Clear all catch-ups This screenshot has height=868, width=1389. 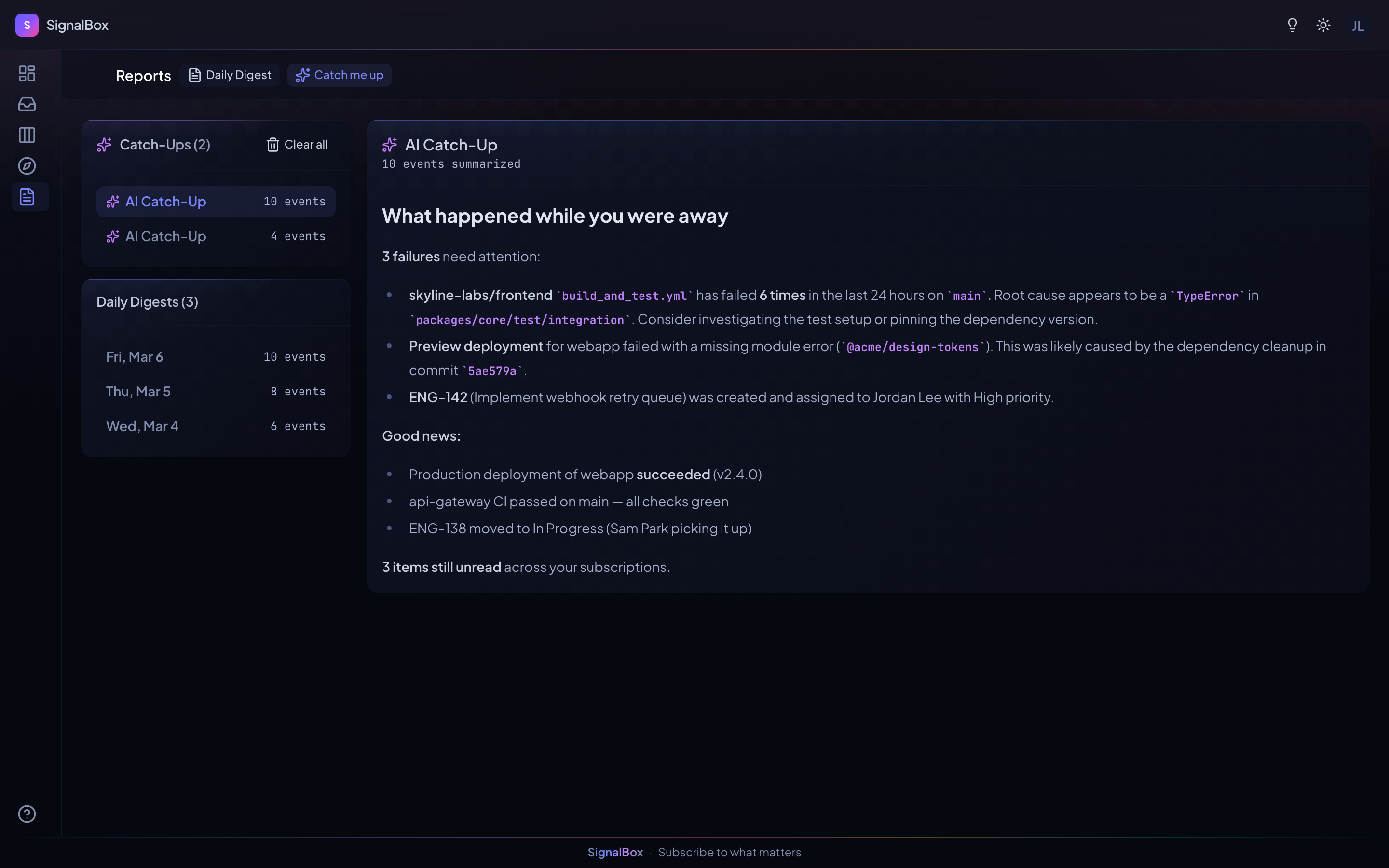(297, 145)
